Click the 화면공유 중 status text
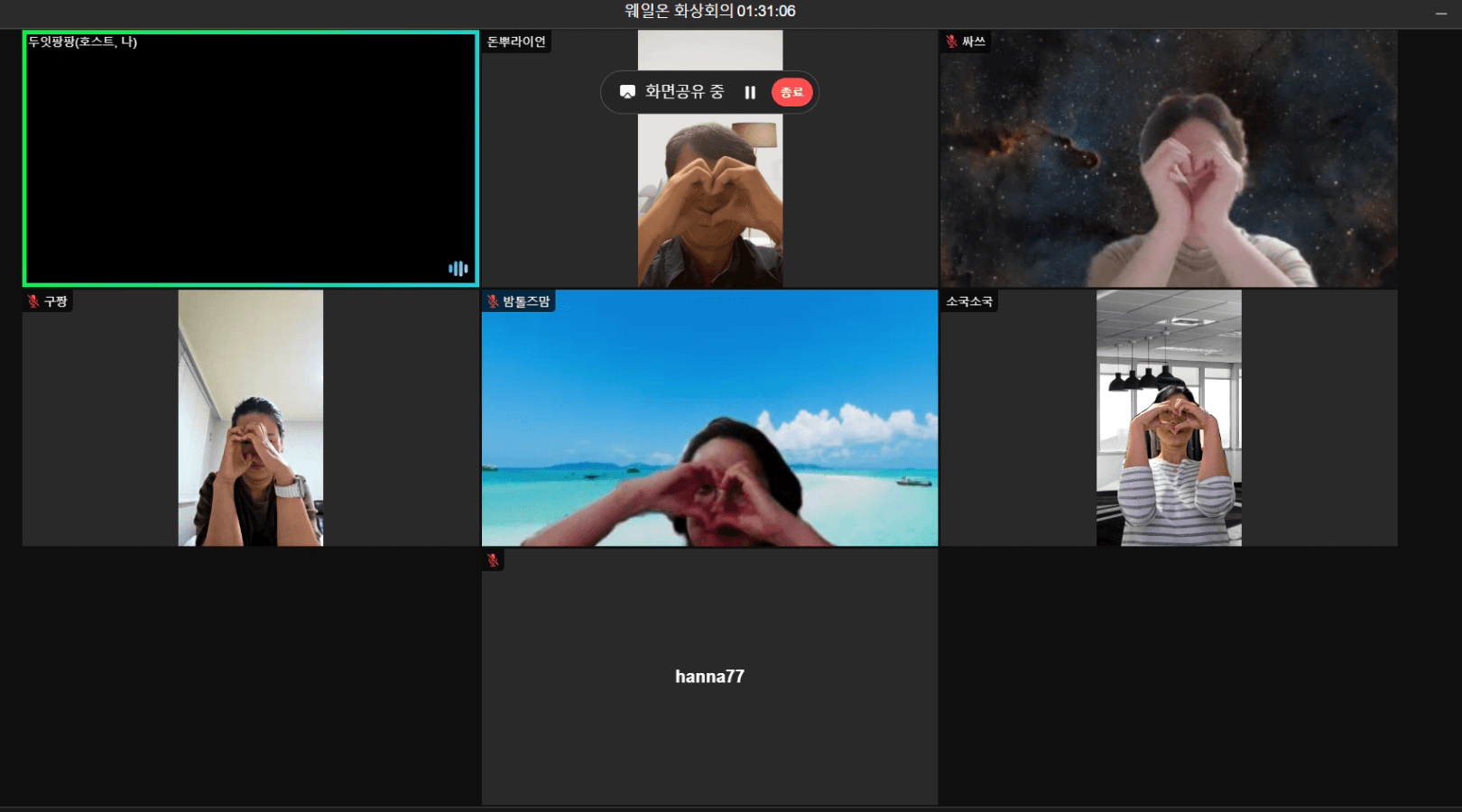The image size is (1462, 812). (x=684, y=92)
